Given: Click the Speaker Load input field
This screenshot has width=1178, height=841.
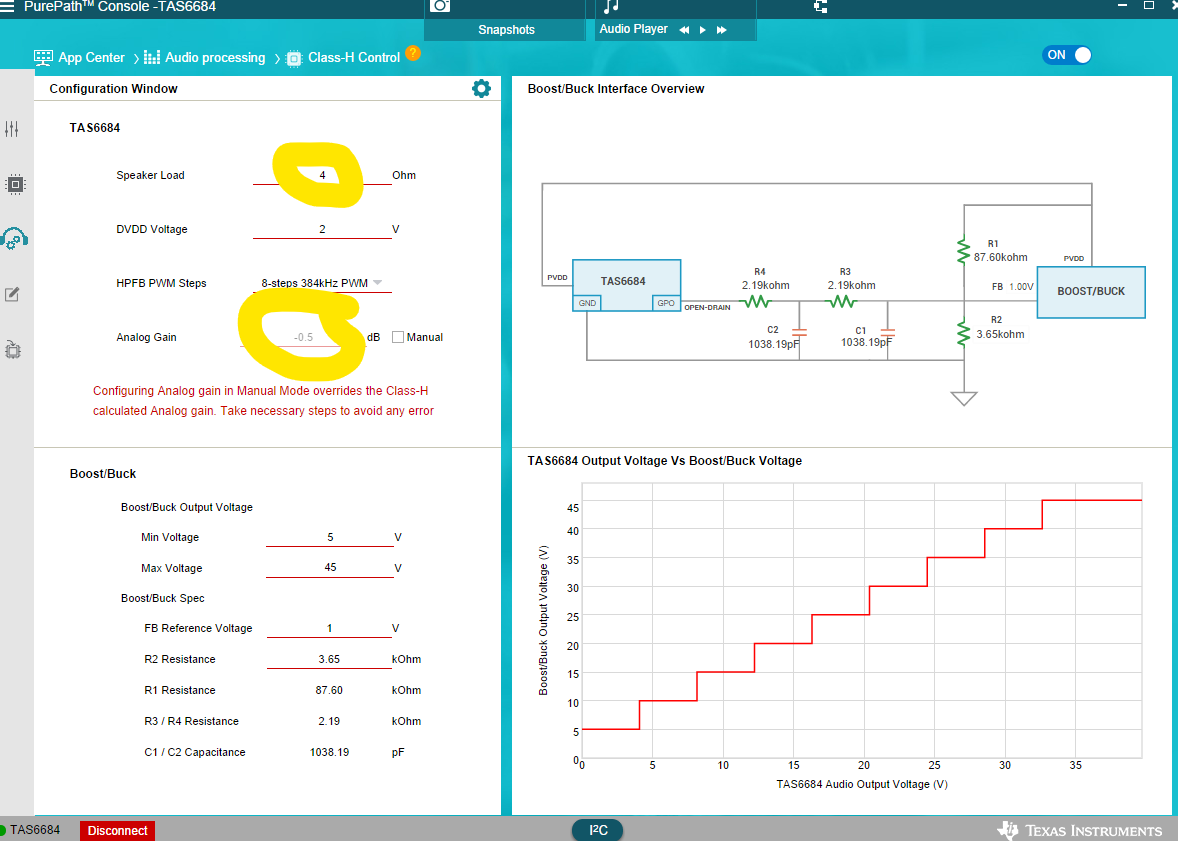Looking at the screenshot, I should tap(322, 175).
